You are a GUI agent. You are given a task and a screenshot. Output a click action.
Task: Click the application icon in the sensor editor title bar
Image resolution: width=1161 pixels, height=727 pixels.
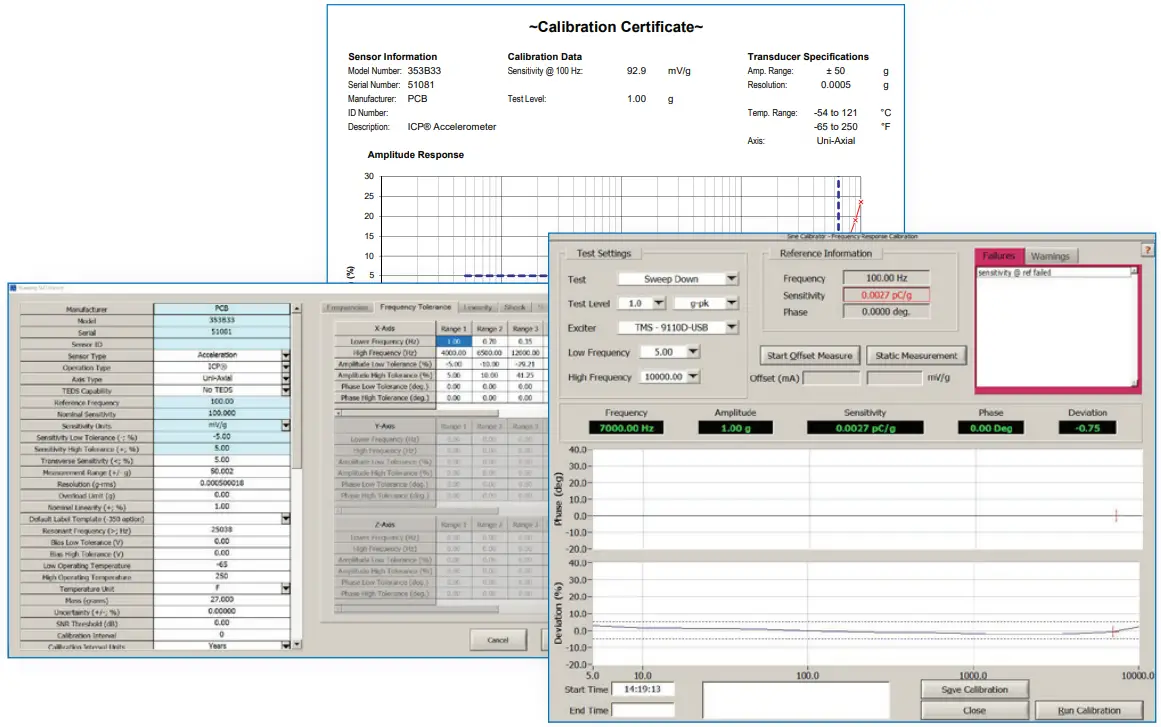pos(14,286)
